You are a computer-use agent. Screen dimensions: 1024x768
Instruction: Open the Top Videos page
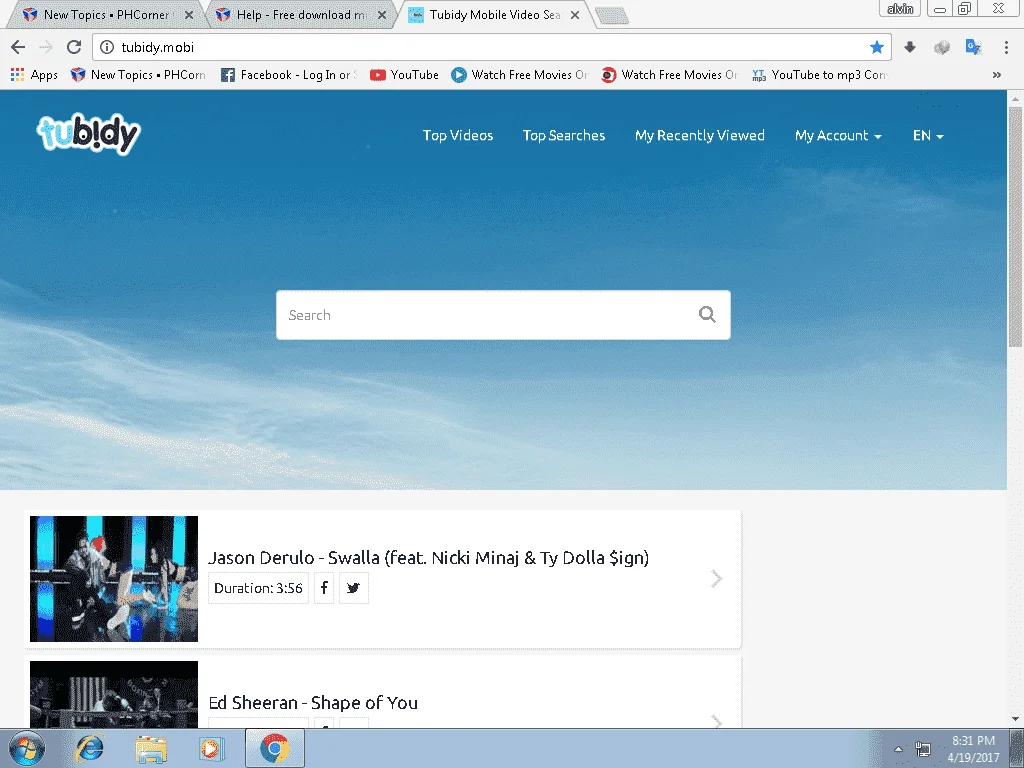458,135
